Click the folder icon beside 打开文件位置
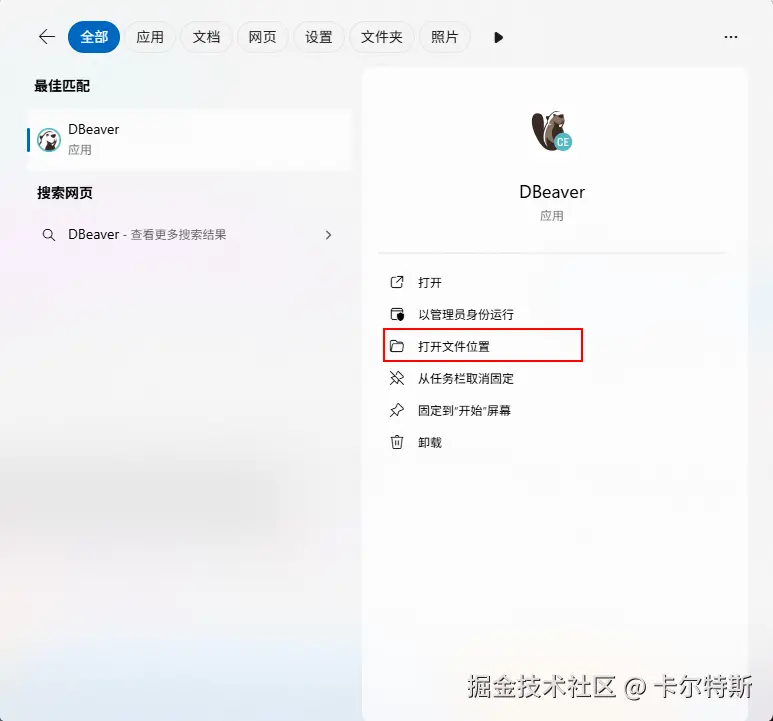The image size is (773, 721). click(x=397, y=346)
